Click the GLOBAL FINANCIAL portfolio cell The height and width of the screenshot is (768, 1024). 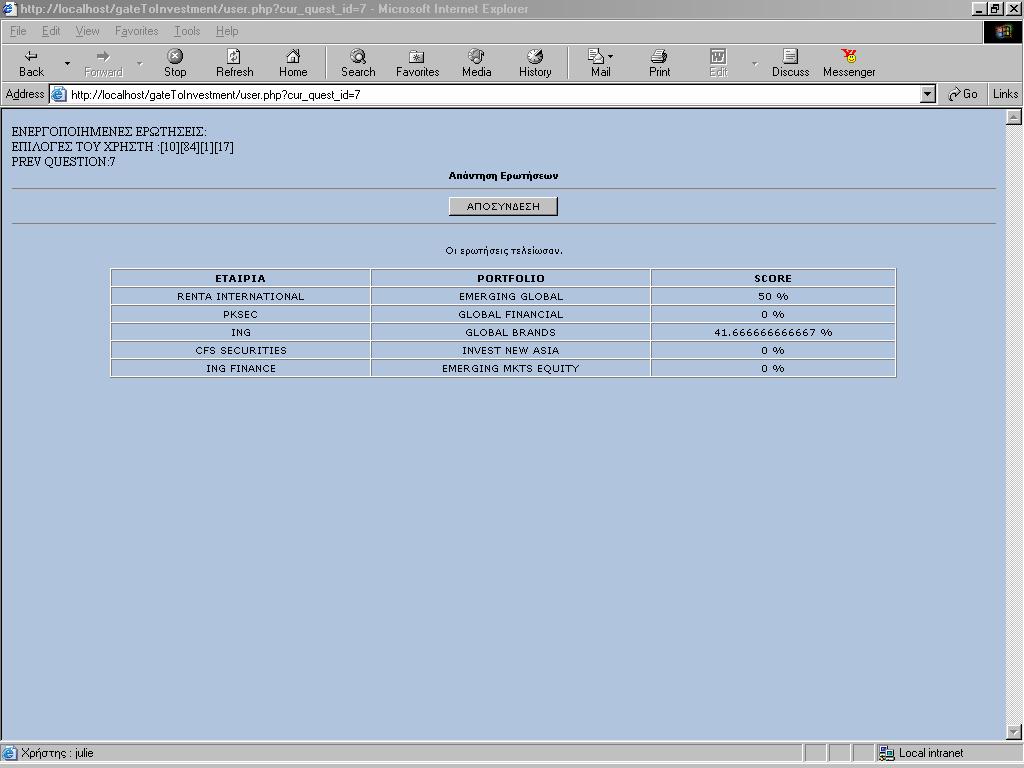(511, 314)
